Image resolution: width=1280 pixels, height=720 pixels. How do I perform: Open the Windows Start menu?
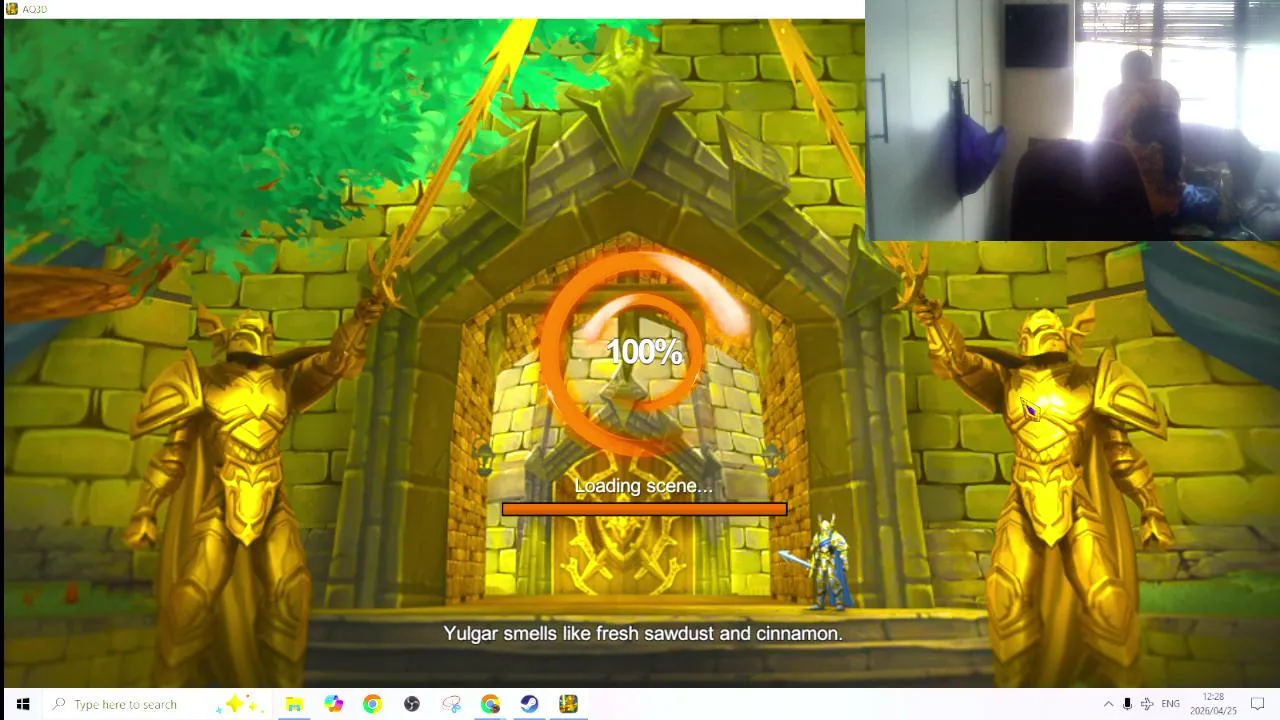click(x=22, y=704)
